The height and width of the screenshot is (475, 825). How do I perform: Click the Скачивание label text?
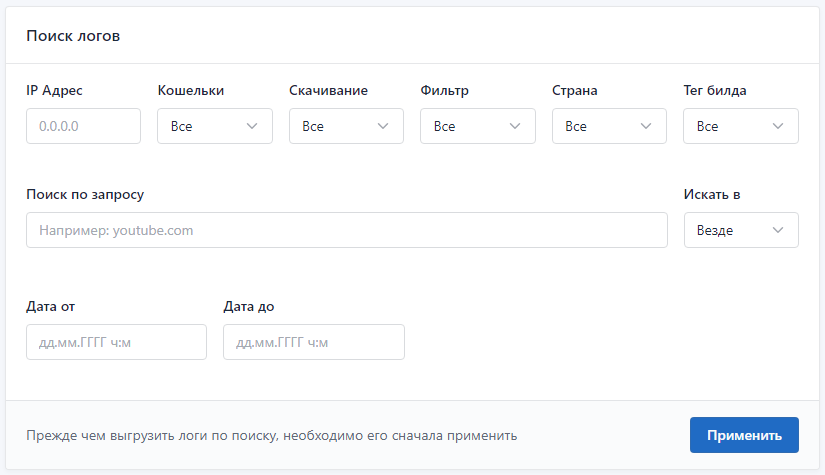point(328,90)
